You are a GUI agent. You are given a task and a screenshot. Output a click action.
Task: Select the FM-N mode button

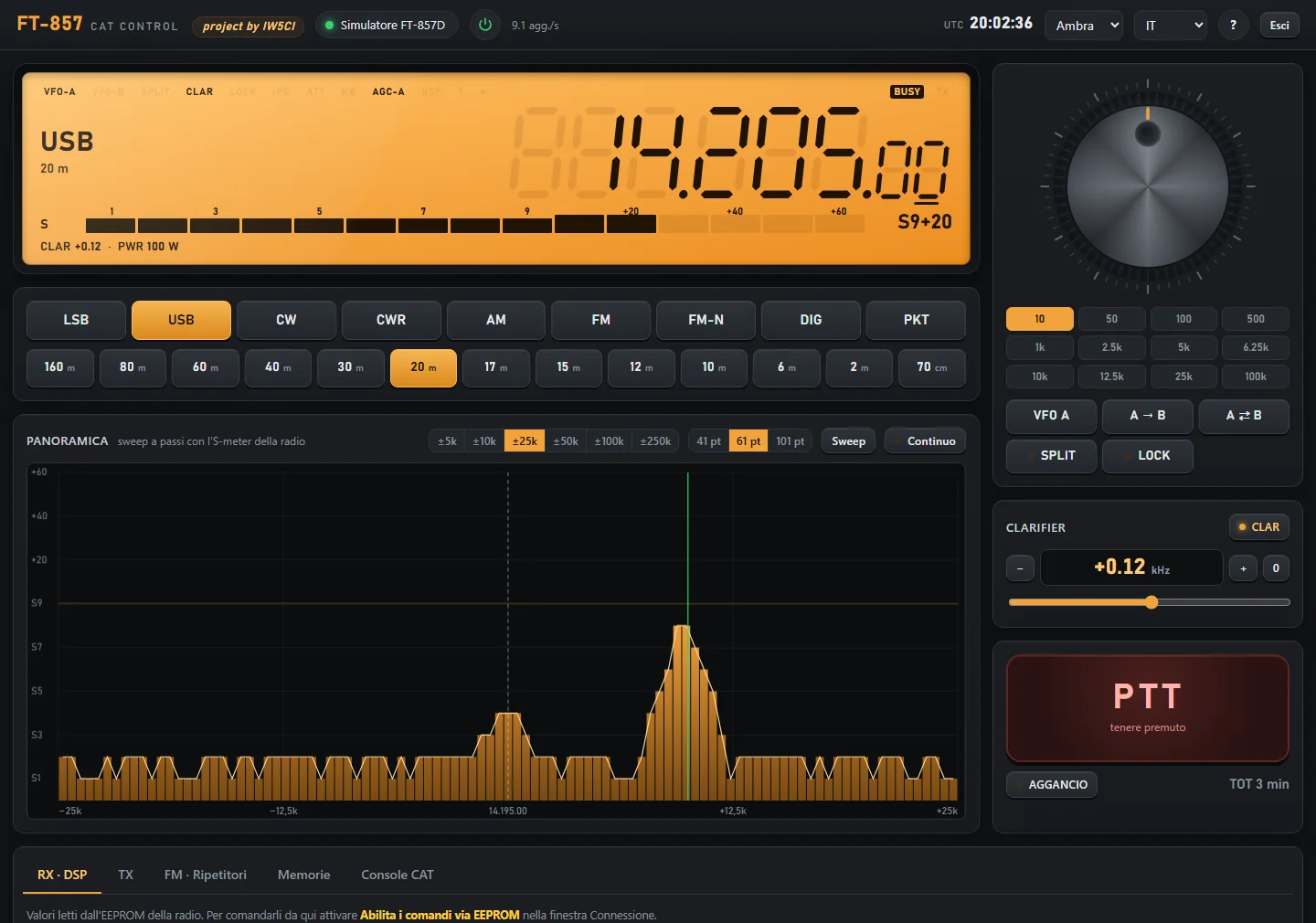(x=706, y=320)
